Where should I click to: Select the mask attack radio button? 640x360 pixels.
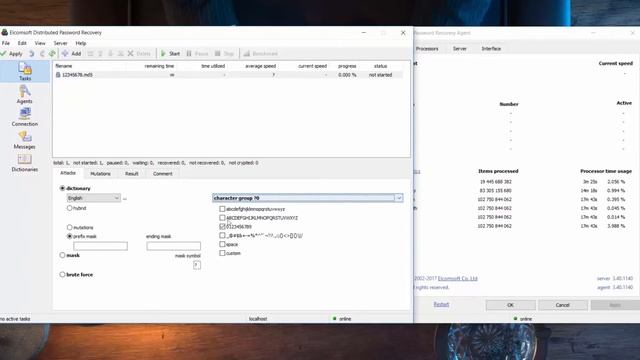62,255
